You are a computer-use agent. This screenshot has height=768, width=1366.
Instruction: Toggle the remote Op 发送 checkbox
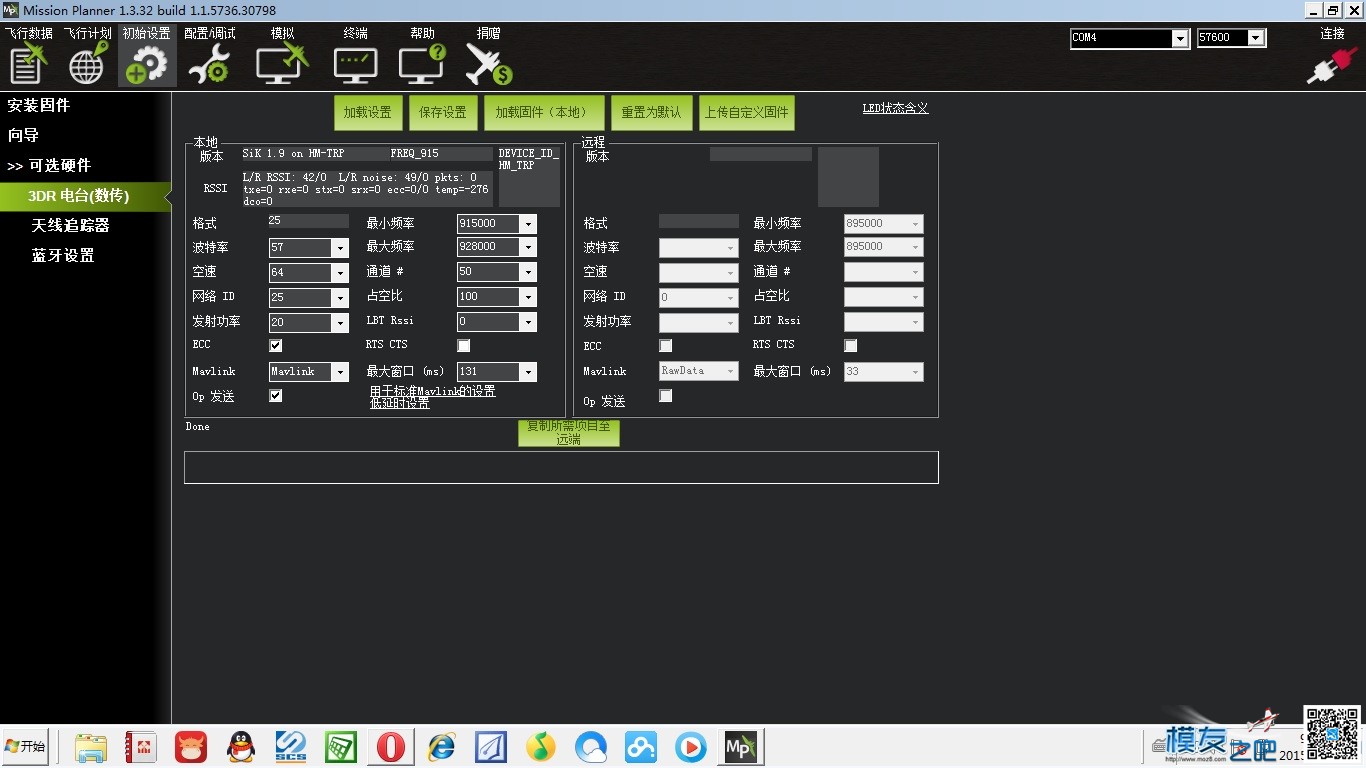click(x=666, y=396)
